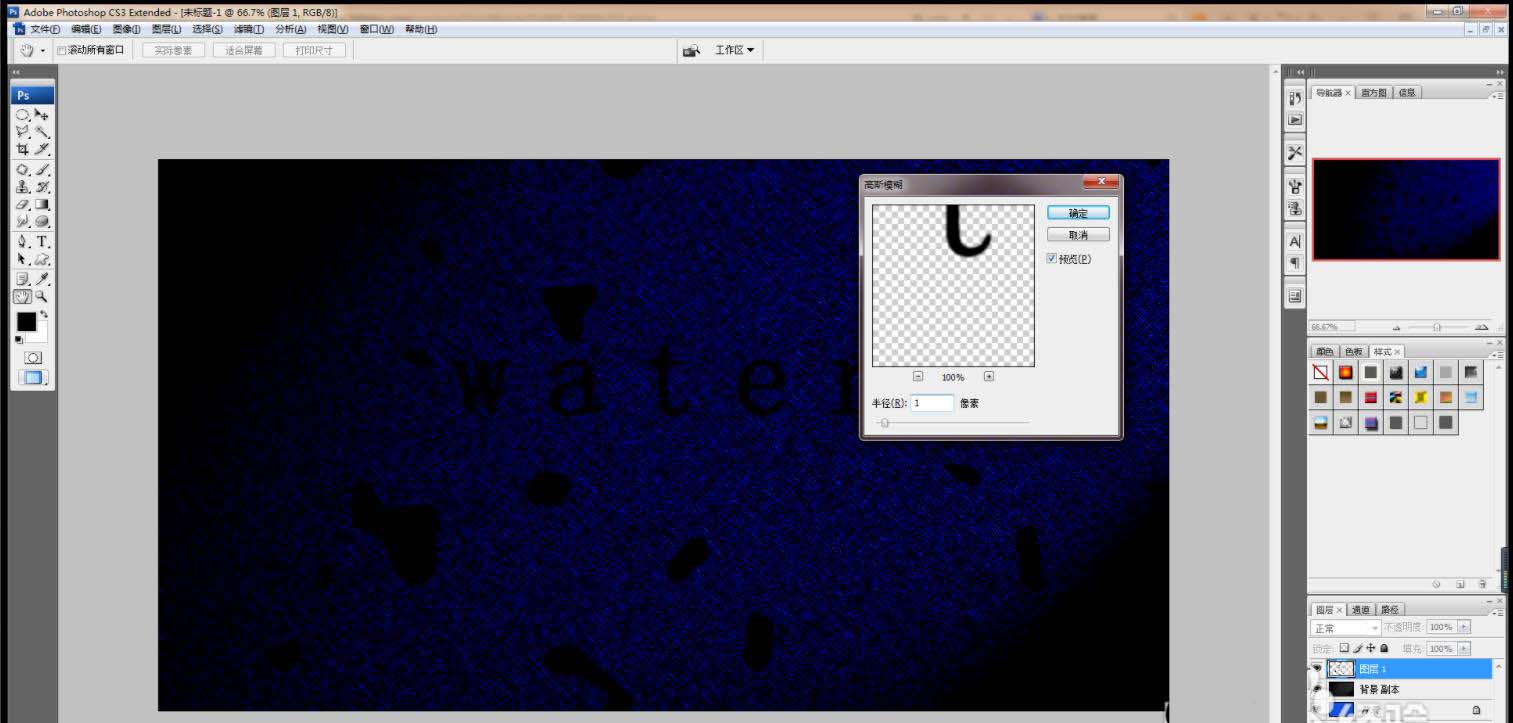The height and width of the screenshot is (723, 1513).
Task: Open the Paragraph panel dock icon
Action: [1295, 262]
